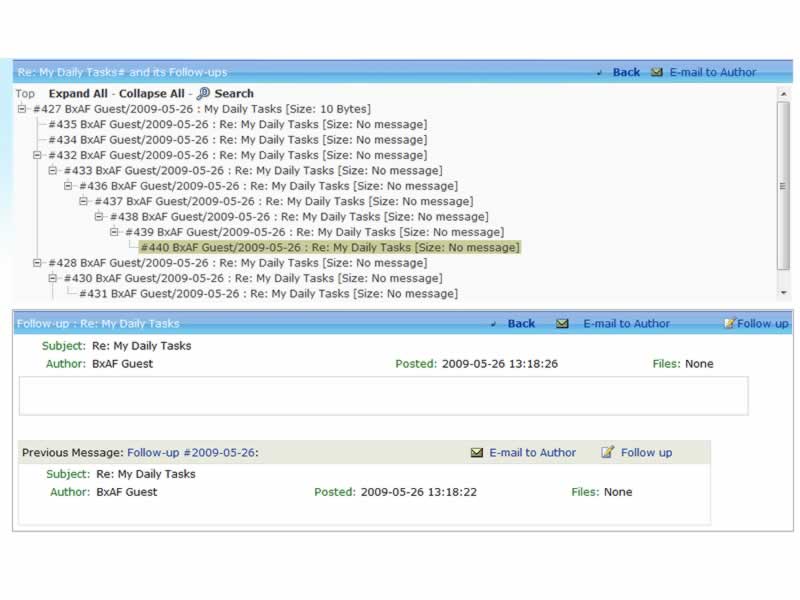
Task: Click scrollbar down arrow of thread list
Action: (783, 293)
